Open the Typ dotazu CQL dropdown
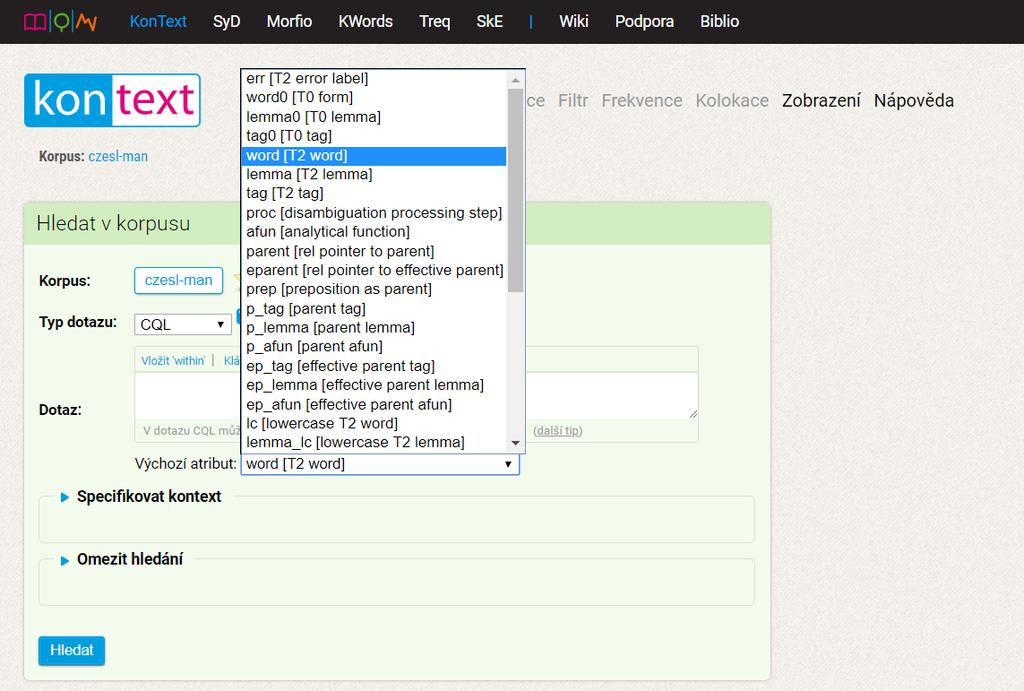Screen dimensions: 1024x691 coord(183,325)
